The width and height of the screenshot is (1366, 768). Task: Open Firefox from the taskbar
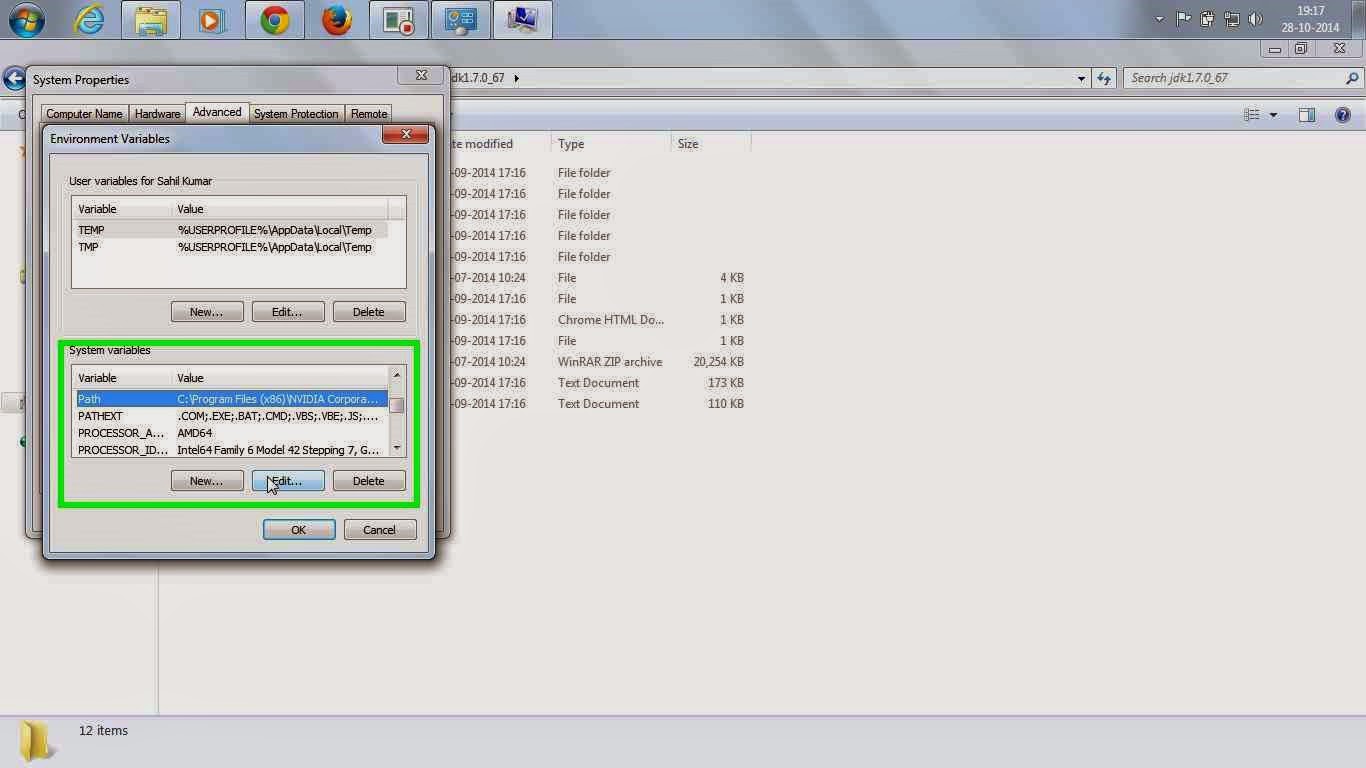pos(336,19)
